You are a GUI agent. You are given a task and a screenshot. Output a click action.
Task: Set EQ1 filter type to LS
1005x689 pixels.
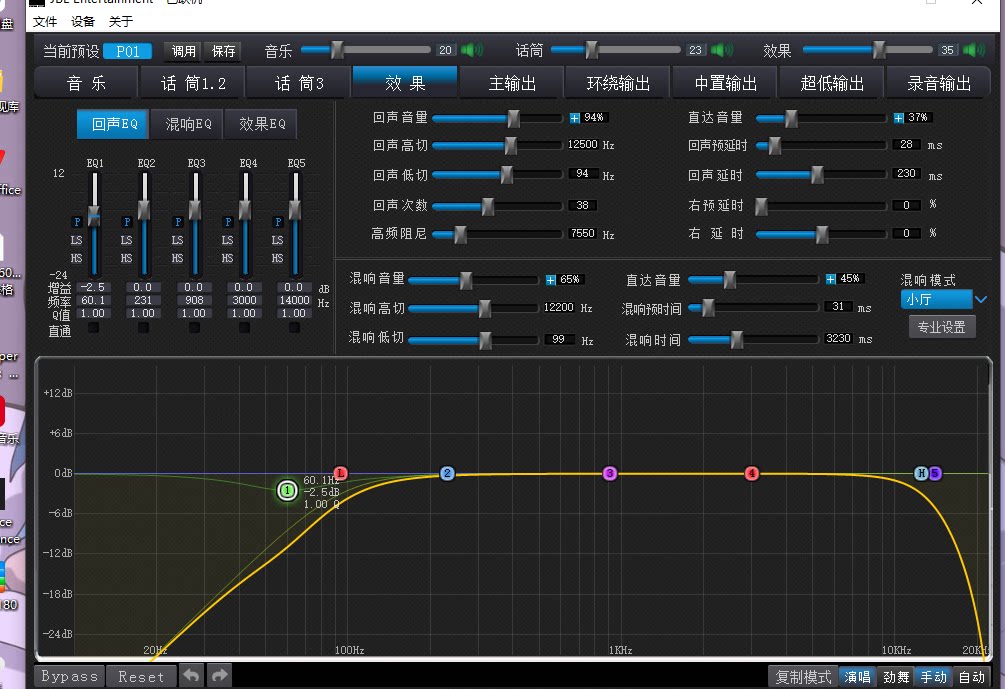(x=76, y=240)
